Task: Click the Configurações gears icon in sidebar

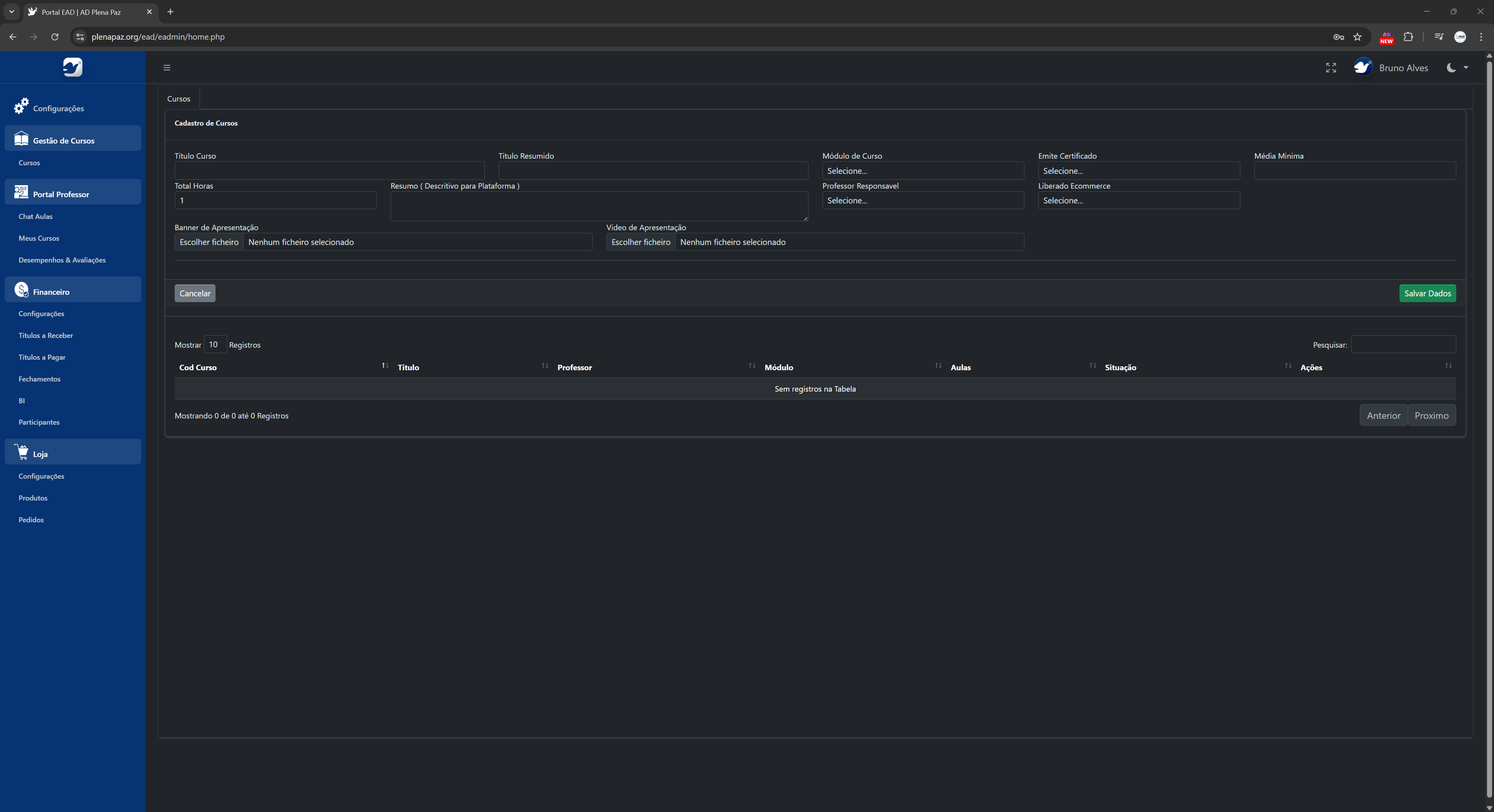Action: (x=21, y=106)
